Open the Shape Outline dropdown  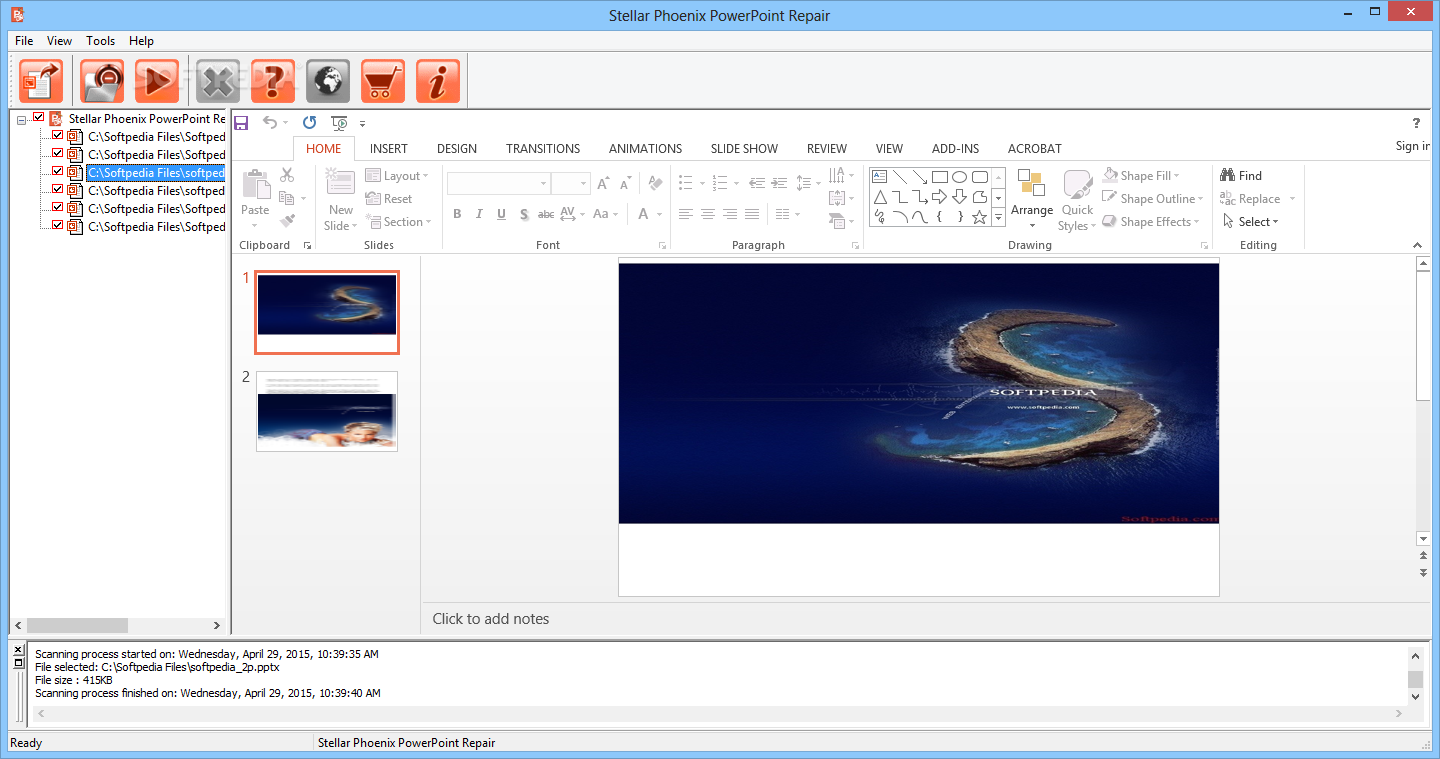coord(1153,199)
